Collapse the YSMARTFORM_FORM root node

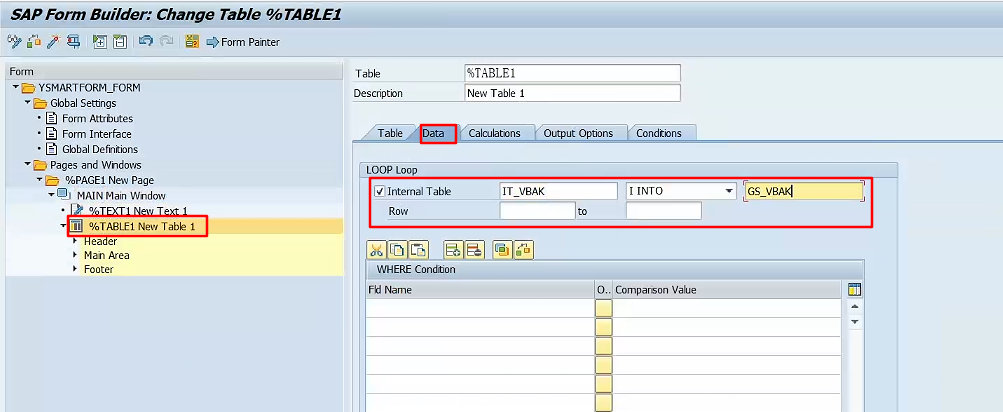15,87
